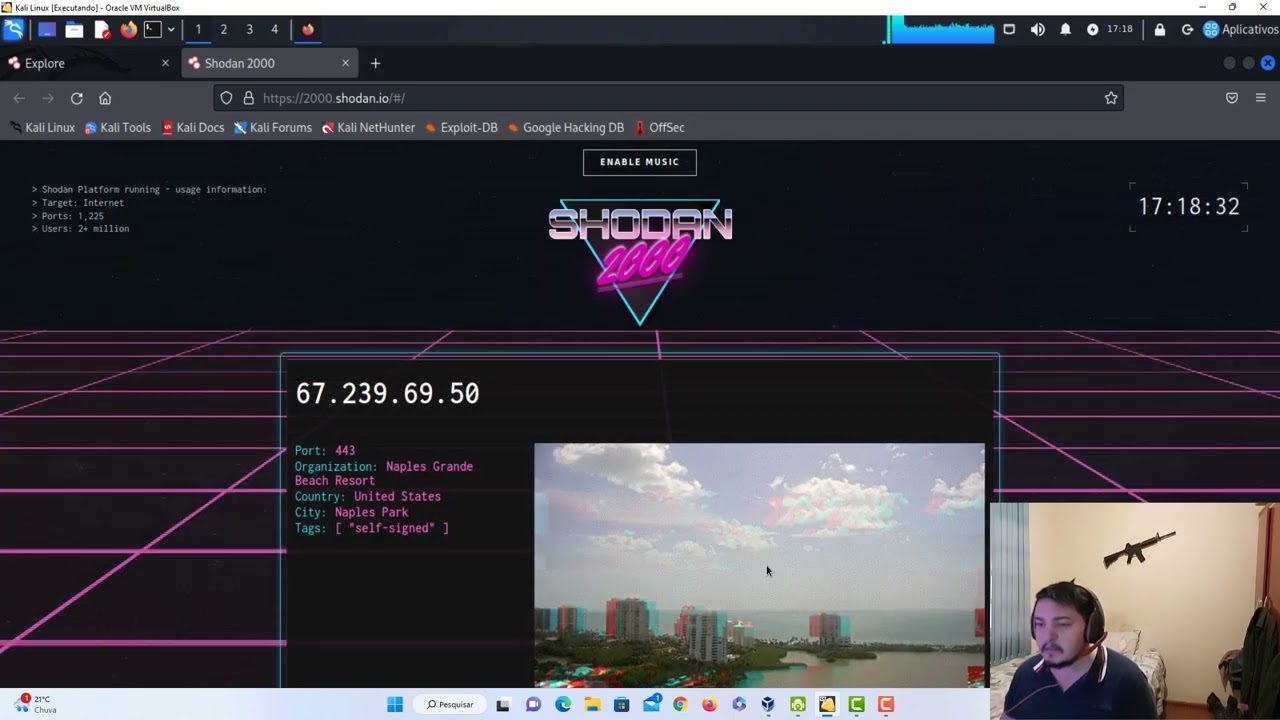Open terminal emulator from Kali panel
This screenshot has width=1280, height=720.
152,30
